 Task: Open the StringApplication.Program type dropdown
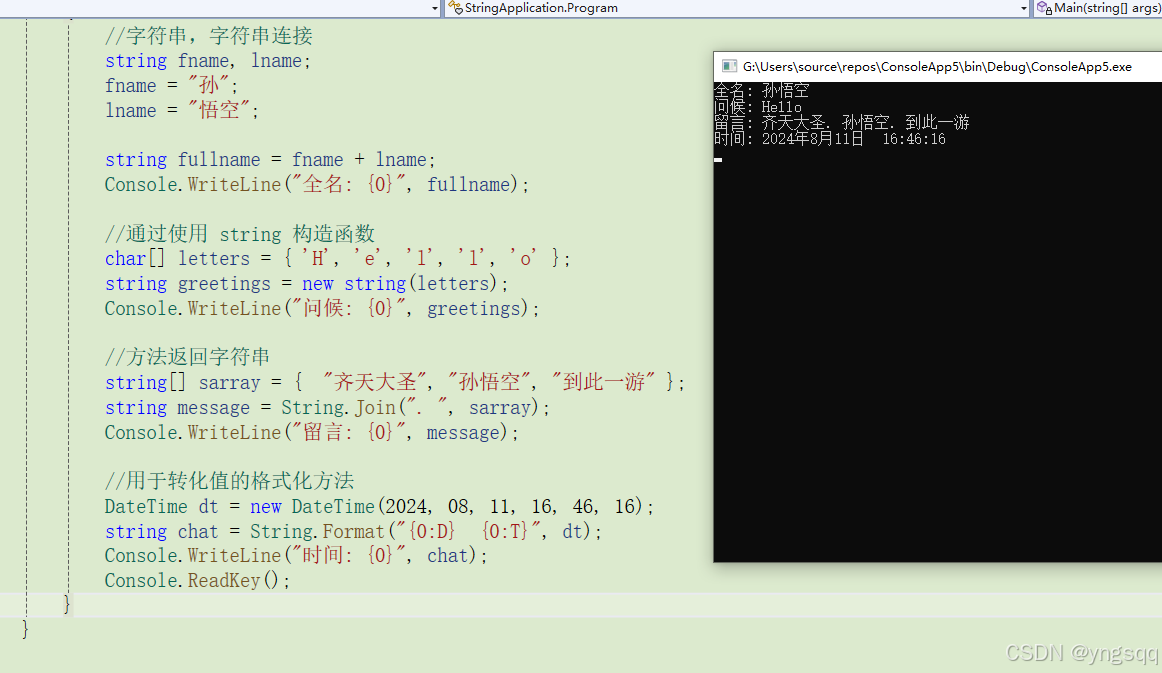coord(739,7)
